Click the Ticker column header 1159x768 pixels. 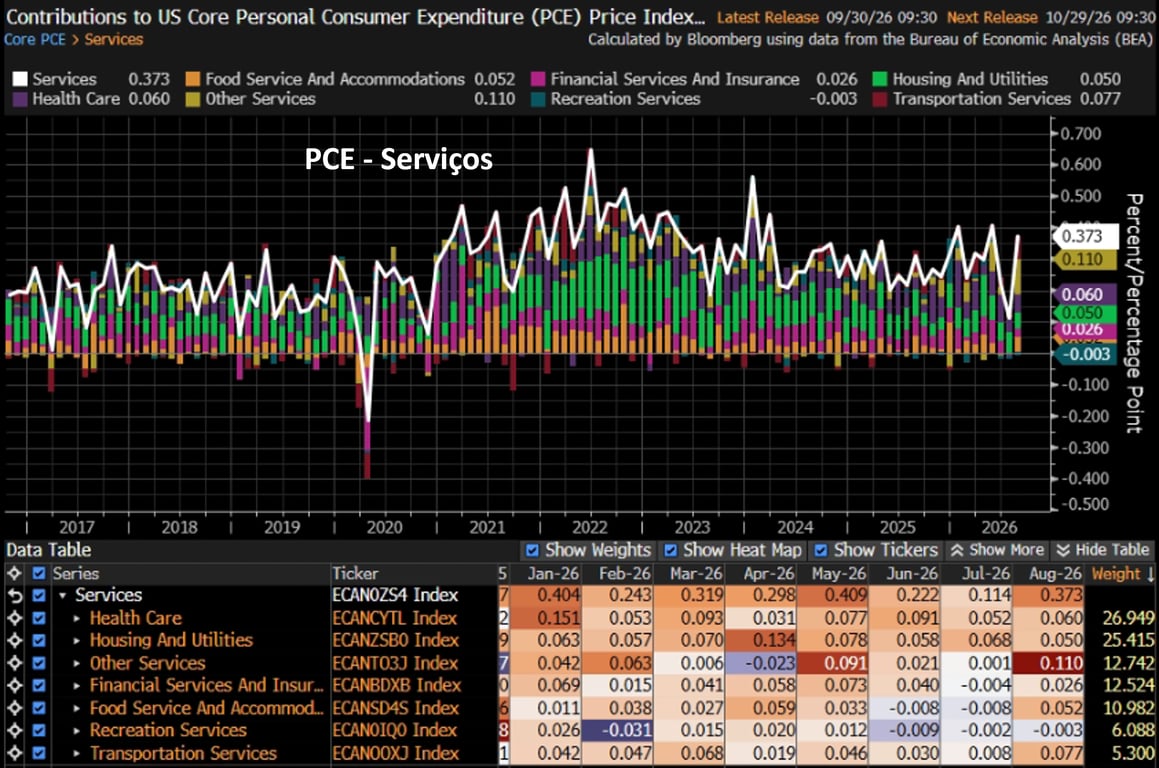pos(356,574)
